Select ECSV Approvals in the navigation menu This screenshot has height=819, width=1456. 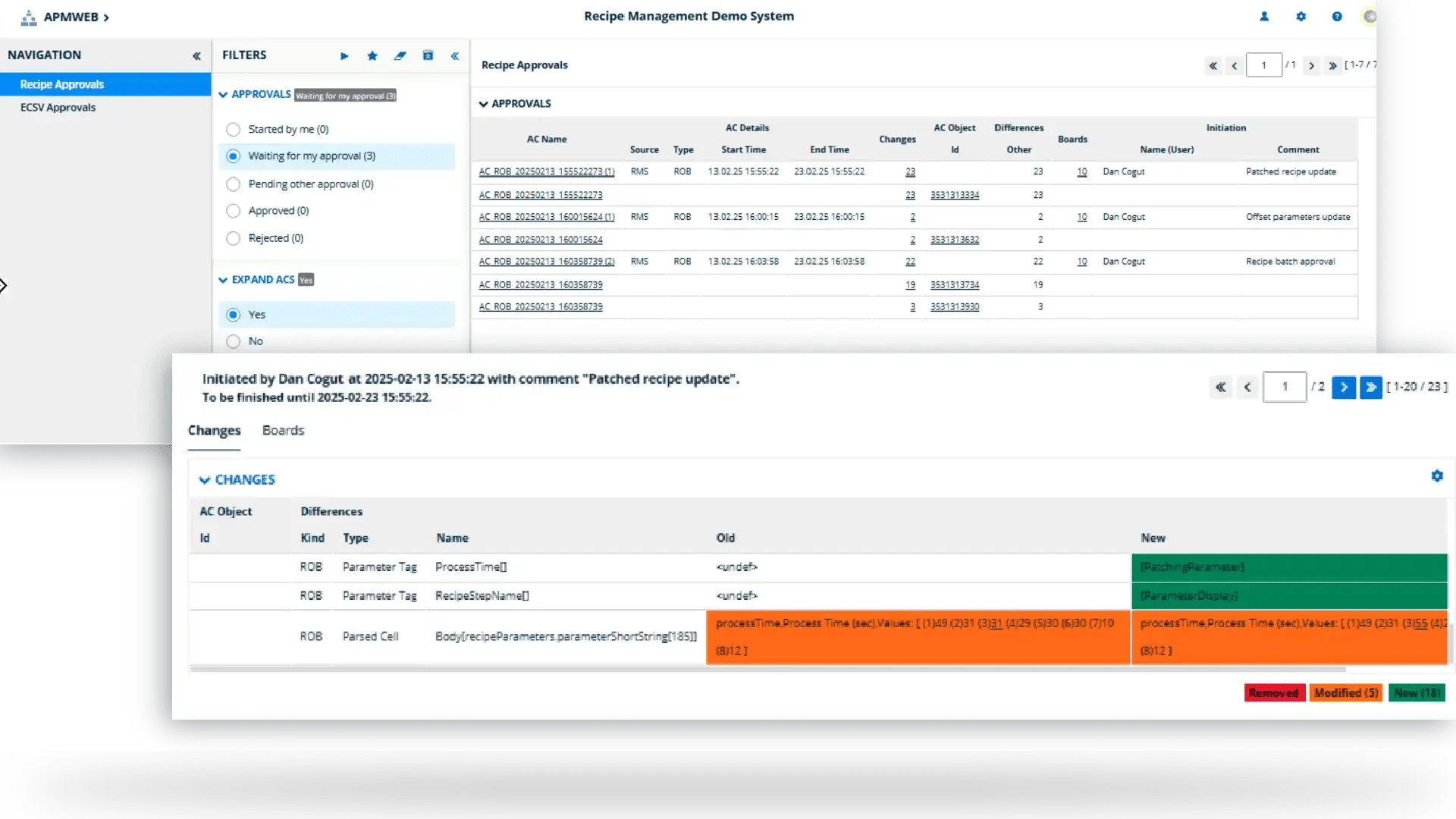(x=58, y=107)
